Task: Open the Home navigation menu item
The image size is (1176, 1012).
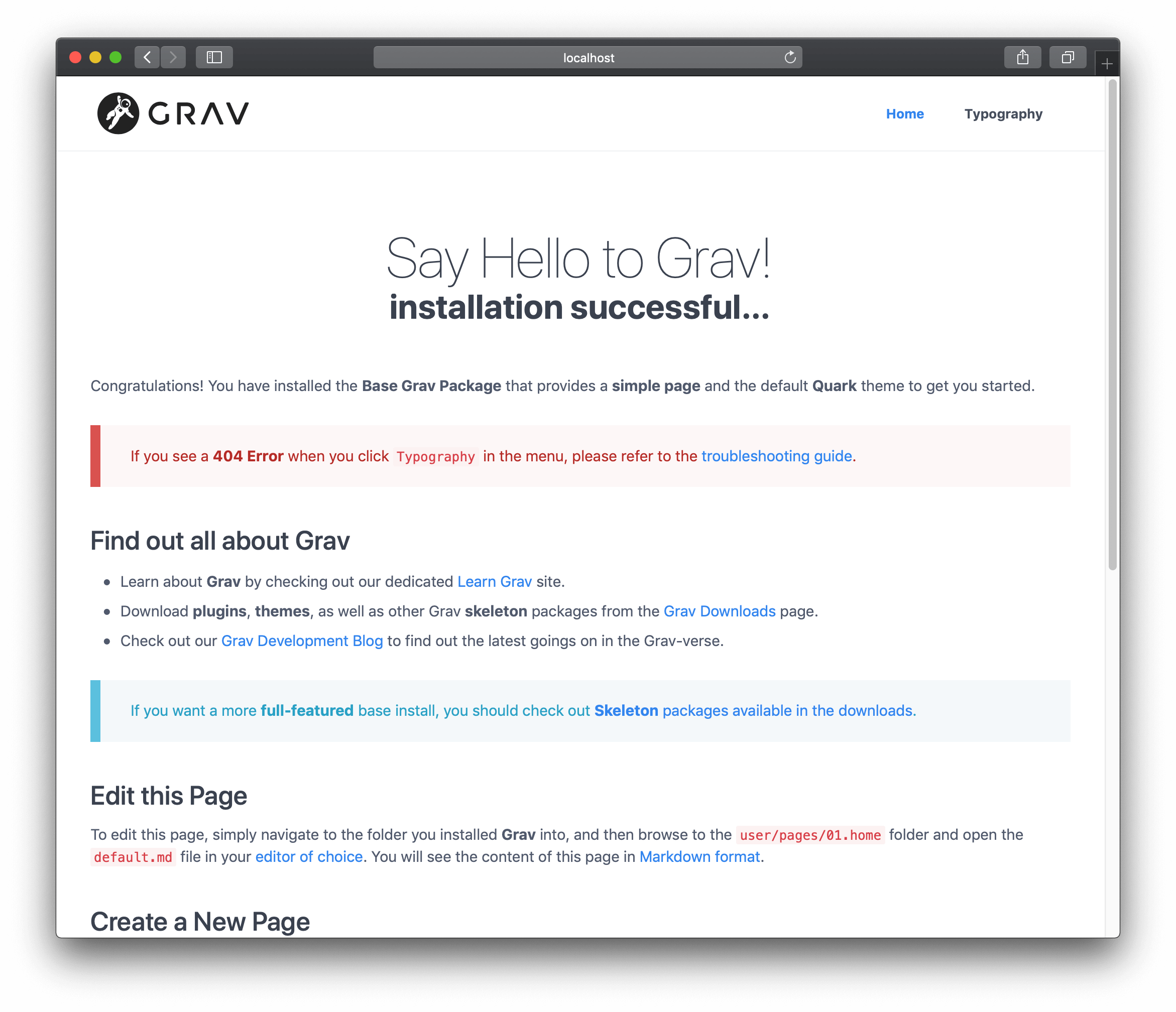Action: point(905,113)
